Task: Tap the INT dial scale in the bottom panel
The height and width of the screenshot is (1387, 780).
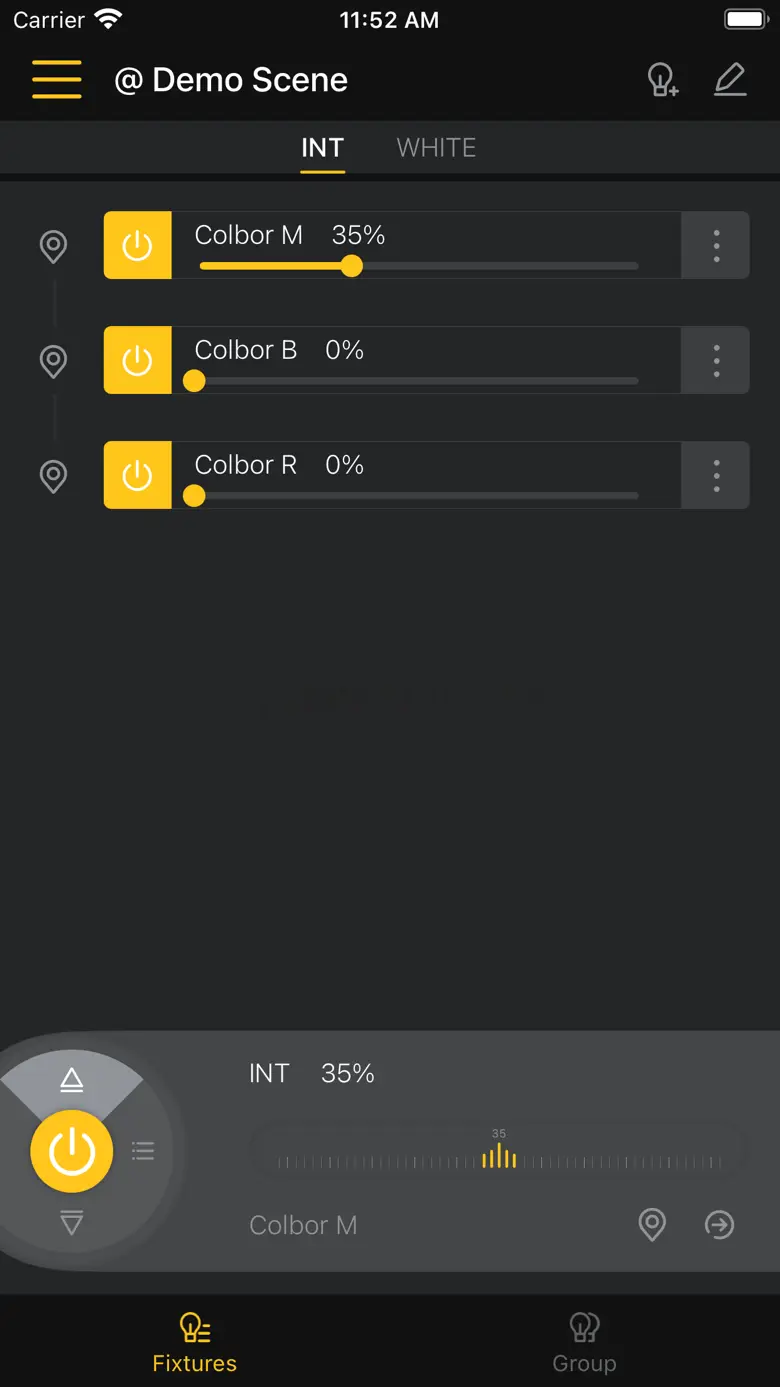Action: [x=498, y=1159]
